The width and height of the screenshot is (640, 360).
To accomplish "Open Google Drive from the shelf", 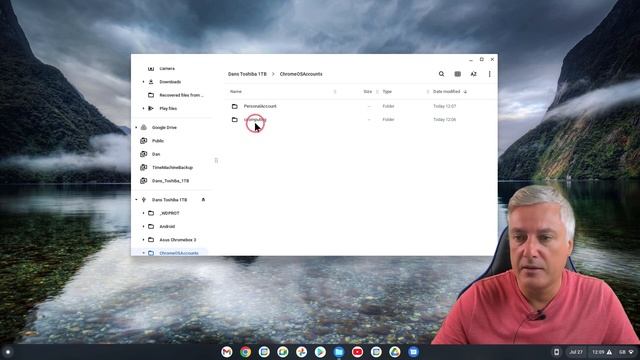I will pyautogui.click(x=395, y=352).
